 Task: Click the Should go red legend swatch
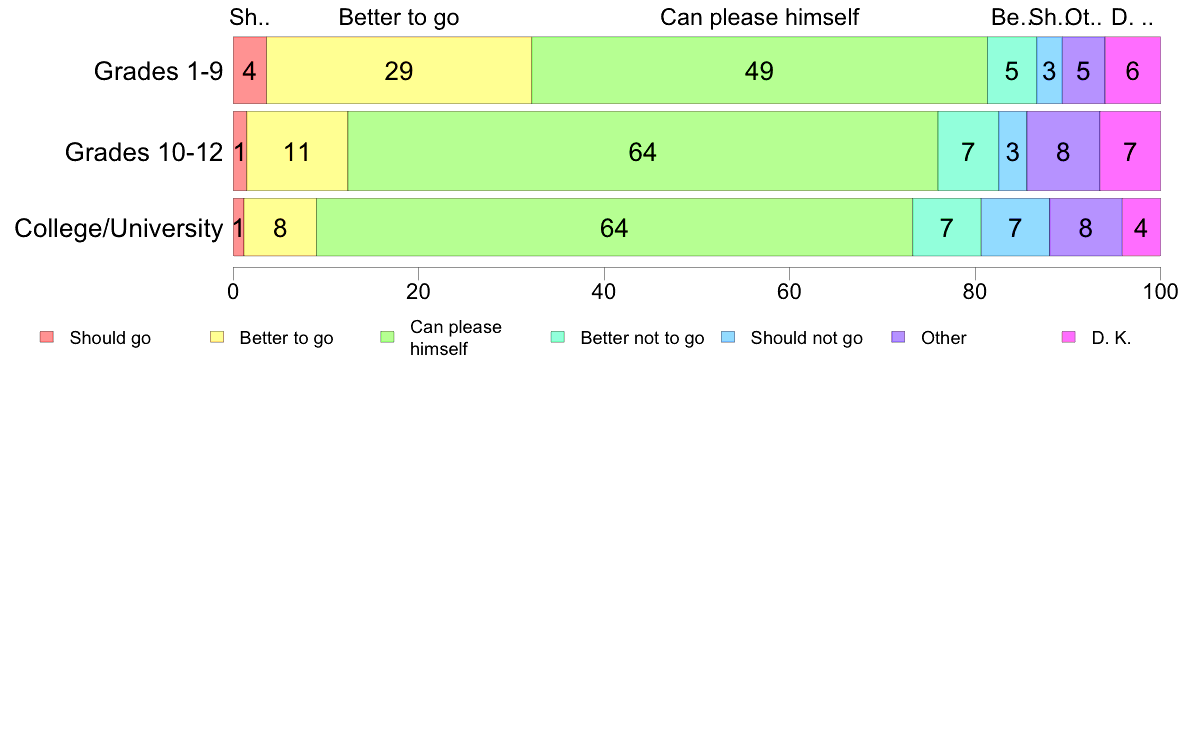47,337
